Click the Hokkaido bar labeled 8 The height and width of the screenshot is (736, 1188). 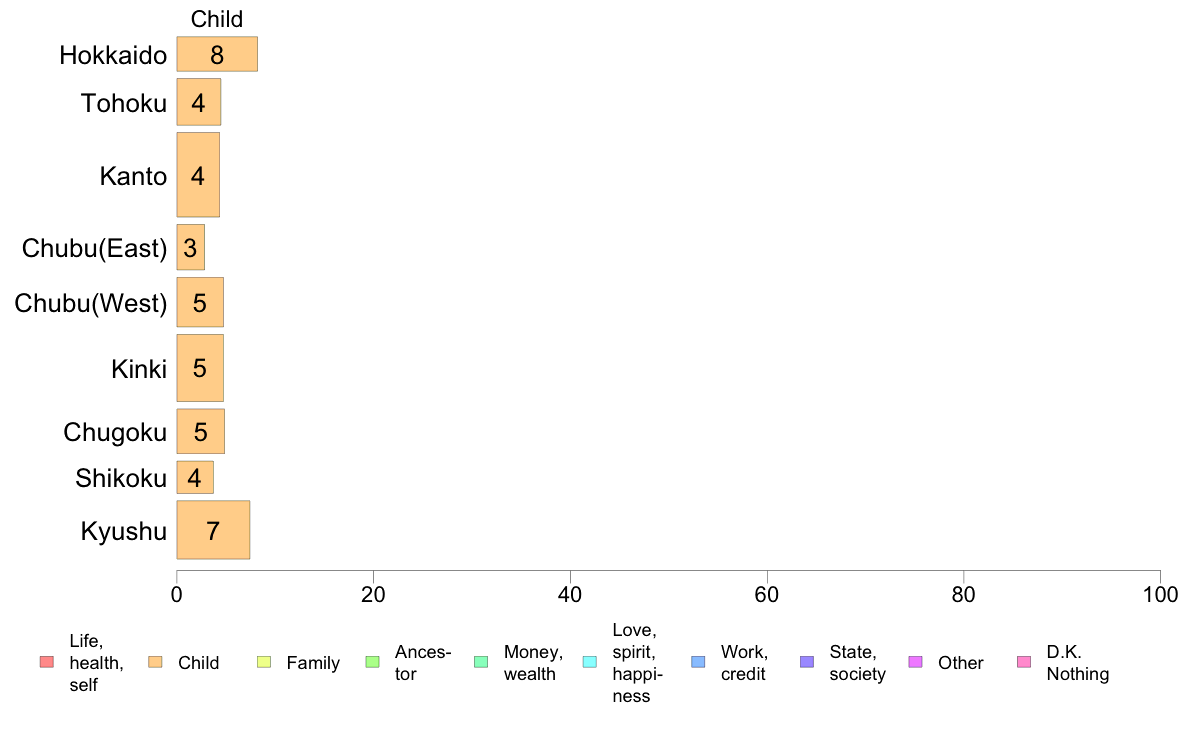coord(217,54)
